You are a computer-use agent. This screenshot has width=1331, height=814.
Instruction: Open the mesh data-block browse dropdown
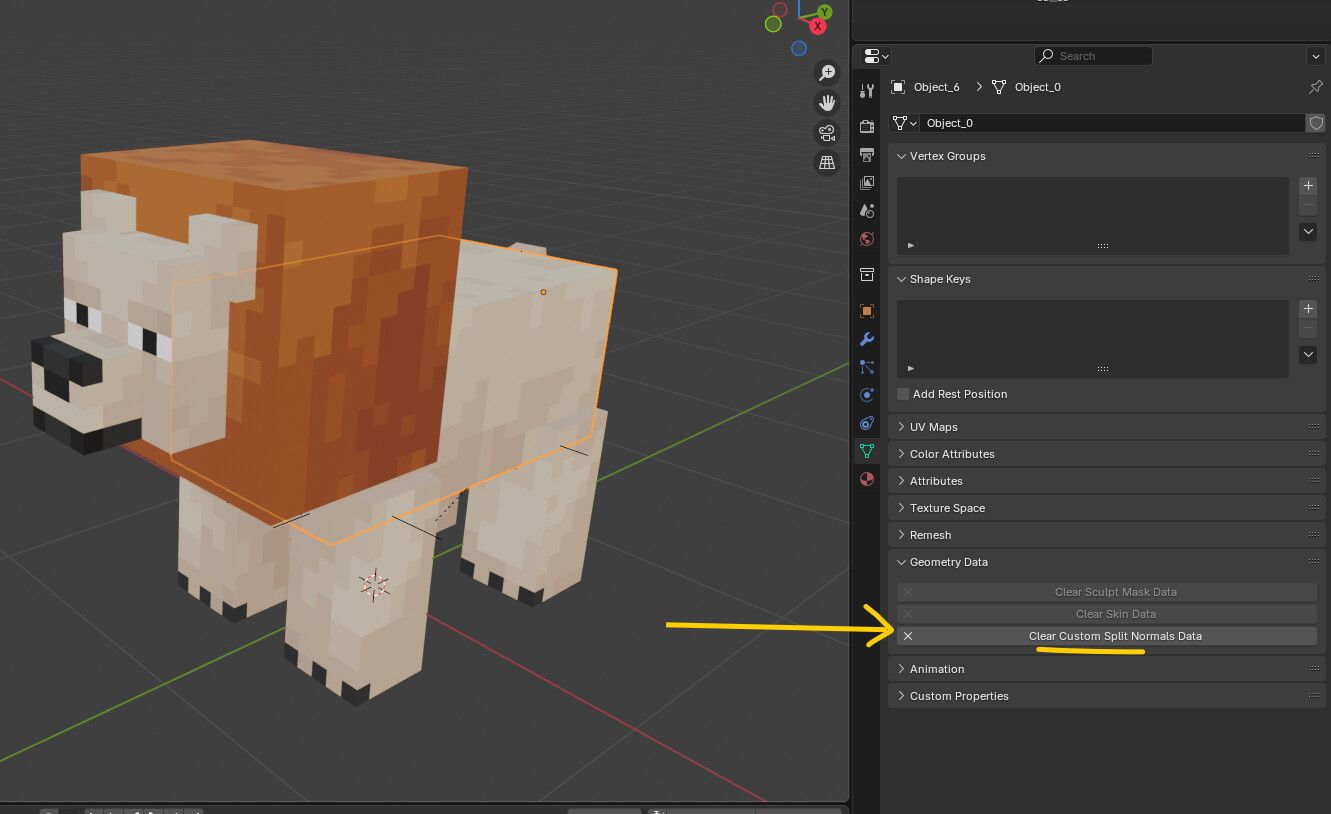coord(905,123)
